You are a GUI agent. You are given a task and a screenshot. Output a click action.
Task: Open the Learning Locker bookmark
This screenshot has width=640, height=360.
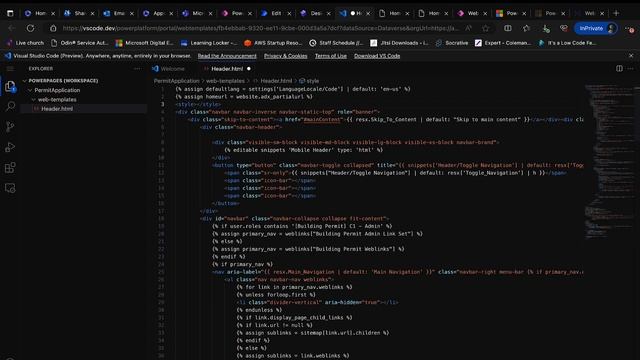[x=209, y=43]
